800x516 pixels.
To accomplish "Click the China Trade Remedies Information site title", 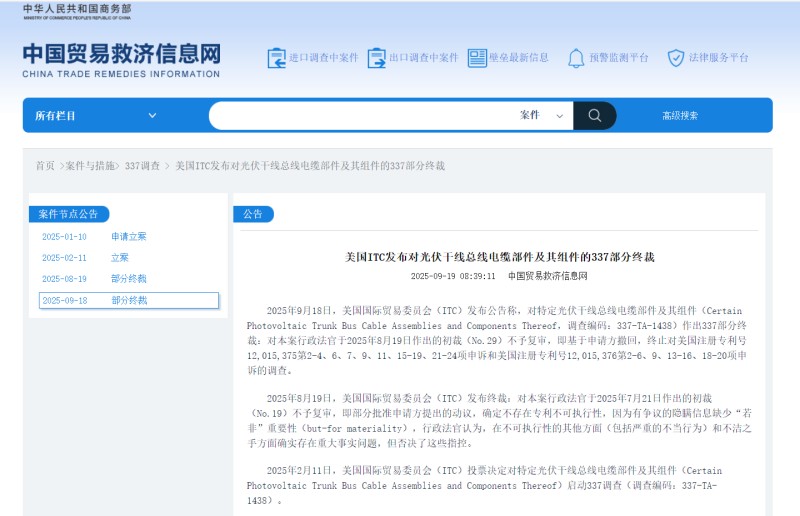I will [x=121, y=60].
